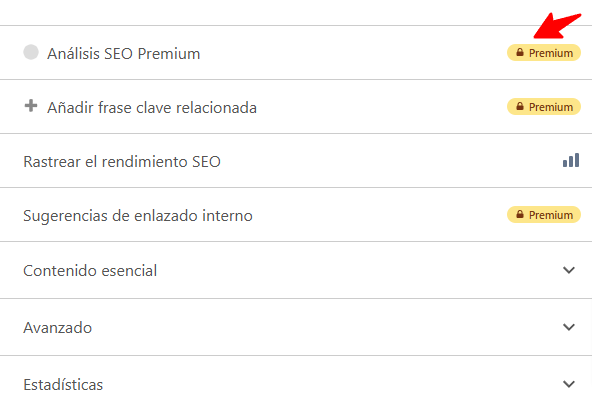Image resolution: width=592 pixels, height=412 pixels.
Task: Click lock icon on Sugerencias de enlazado badge
Action: [x=520, y=214]
